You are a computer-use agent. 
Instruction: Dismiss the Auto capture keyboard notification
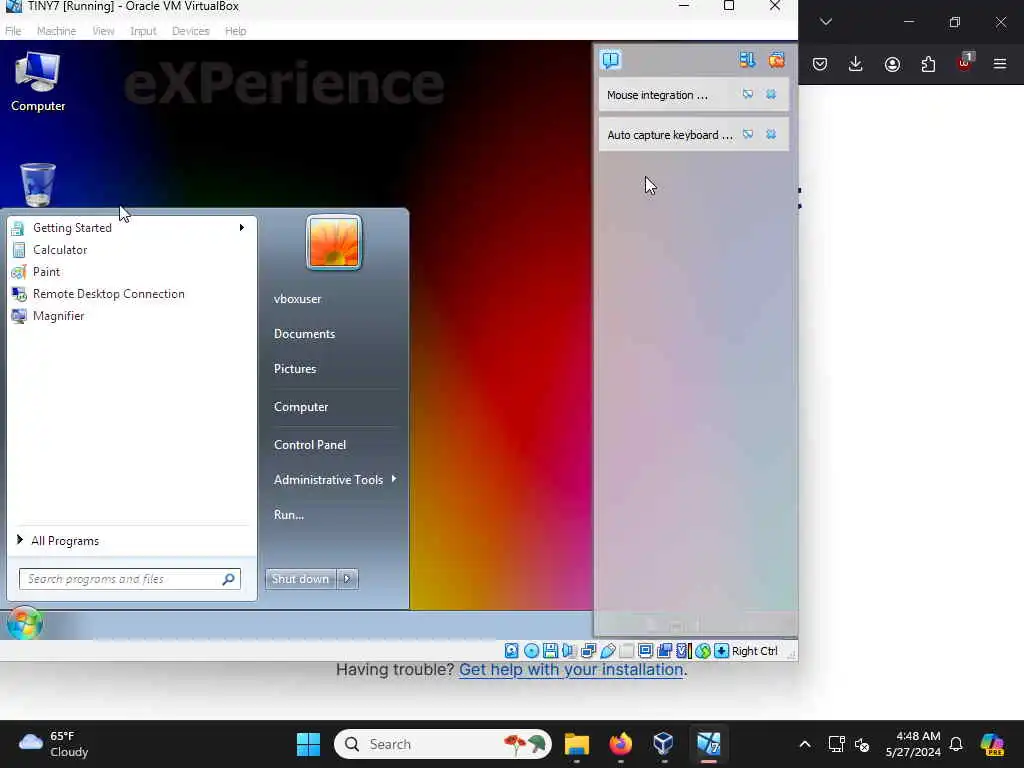pyautogui.click(x=771, y=135)
